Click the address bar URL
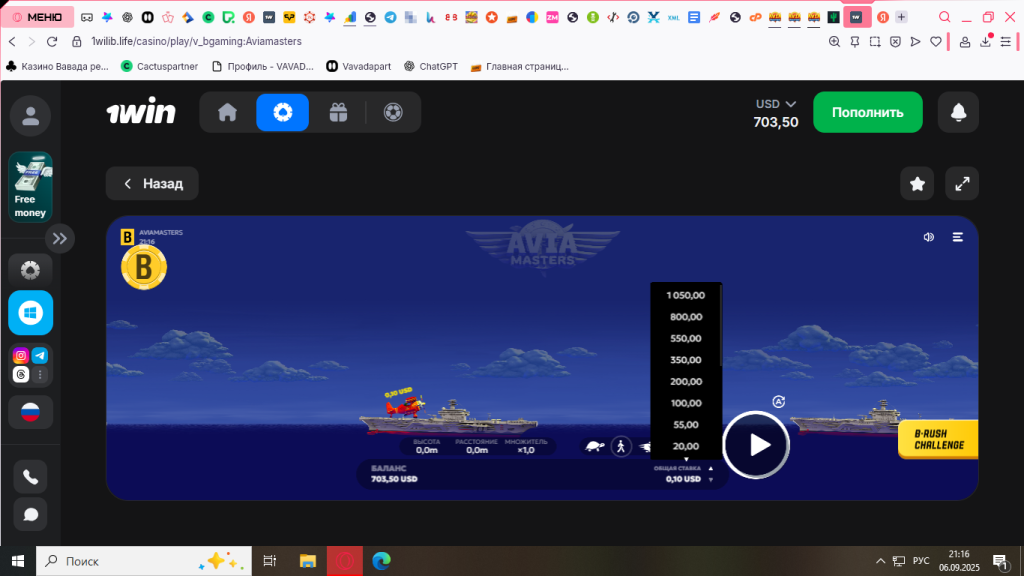 pos(196,41)
